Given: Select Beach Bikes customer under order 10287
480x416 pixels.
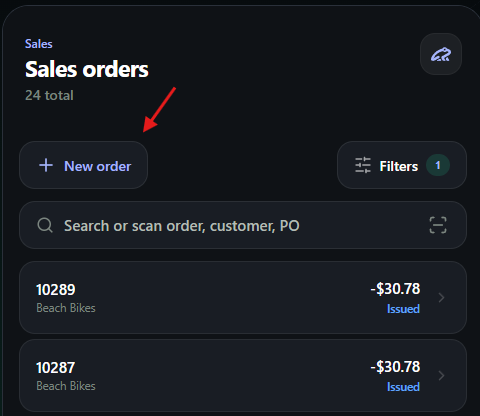Looking at the screenshot, I should tap(66, 386).
